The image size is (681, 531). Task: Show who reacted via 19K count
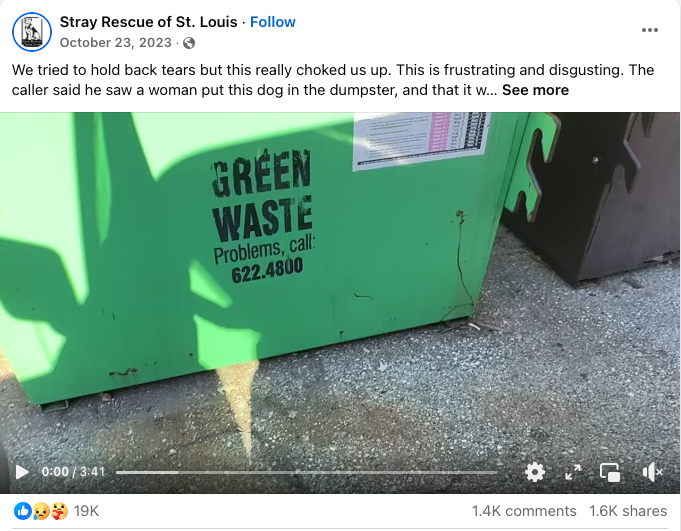(x=86, y=511)
